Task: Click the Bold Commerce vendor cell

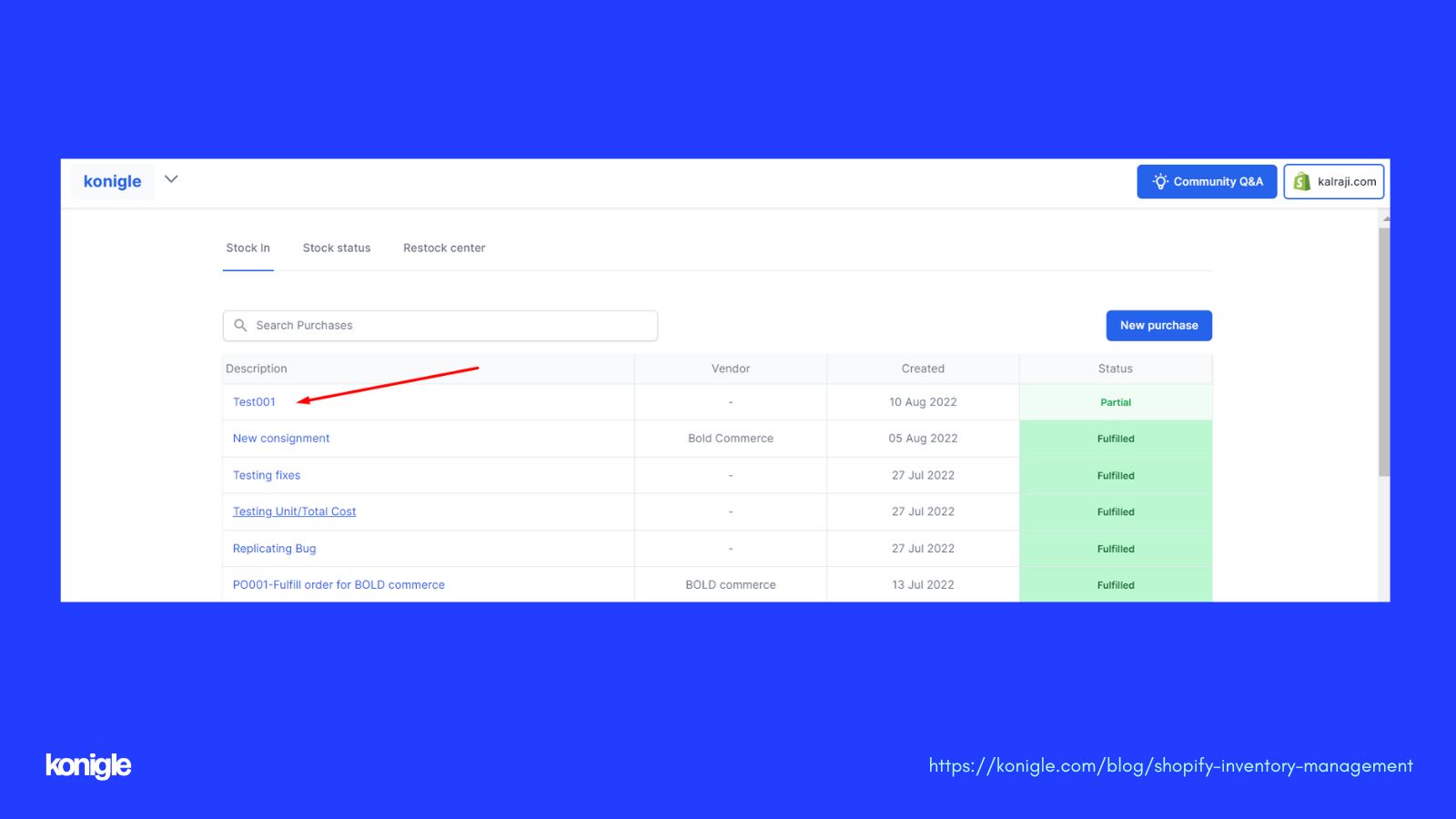Action: tap(731, 438)
